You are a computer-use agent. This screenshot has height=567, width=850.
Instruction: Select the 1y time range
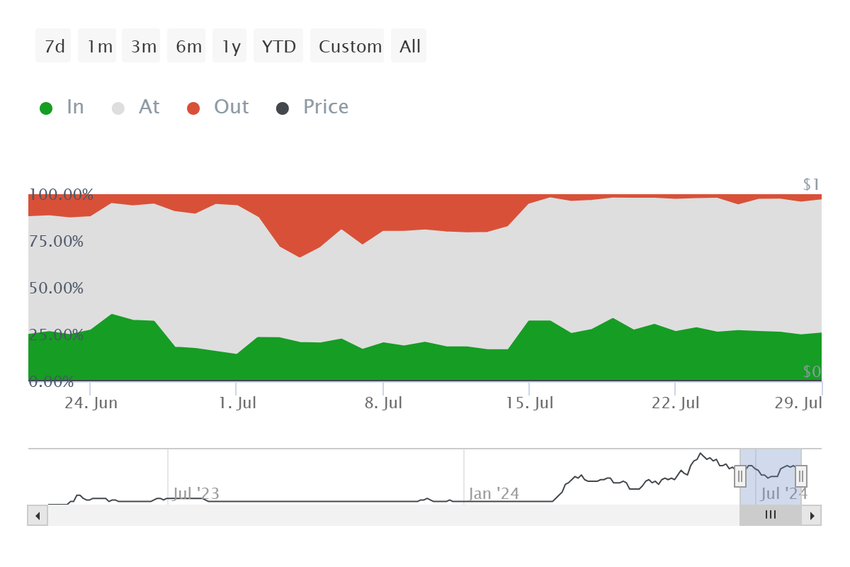point(229,46)
